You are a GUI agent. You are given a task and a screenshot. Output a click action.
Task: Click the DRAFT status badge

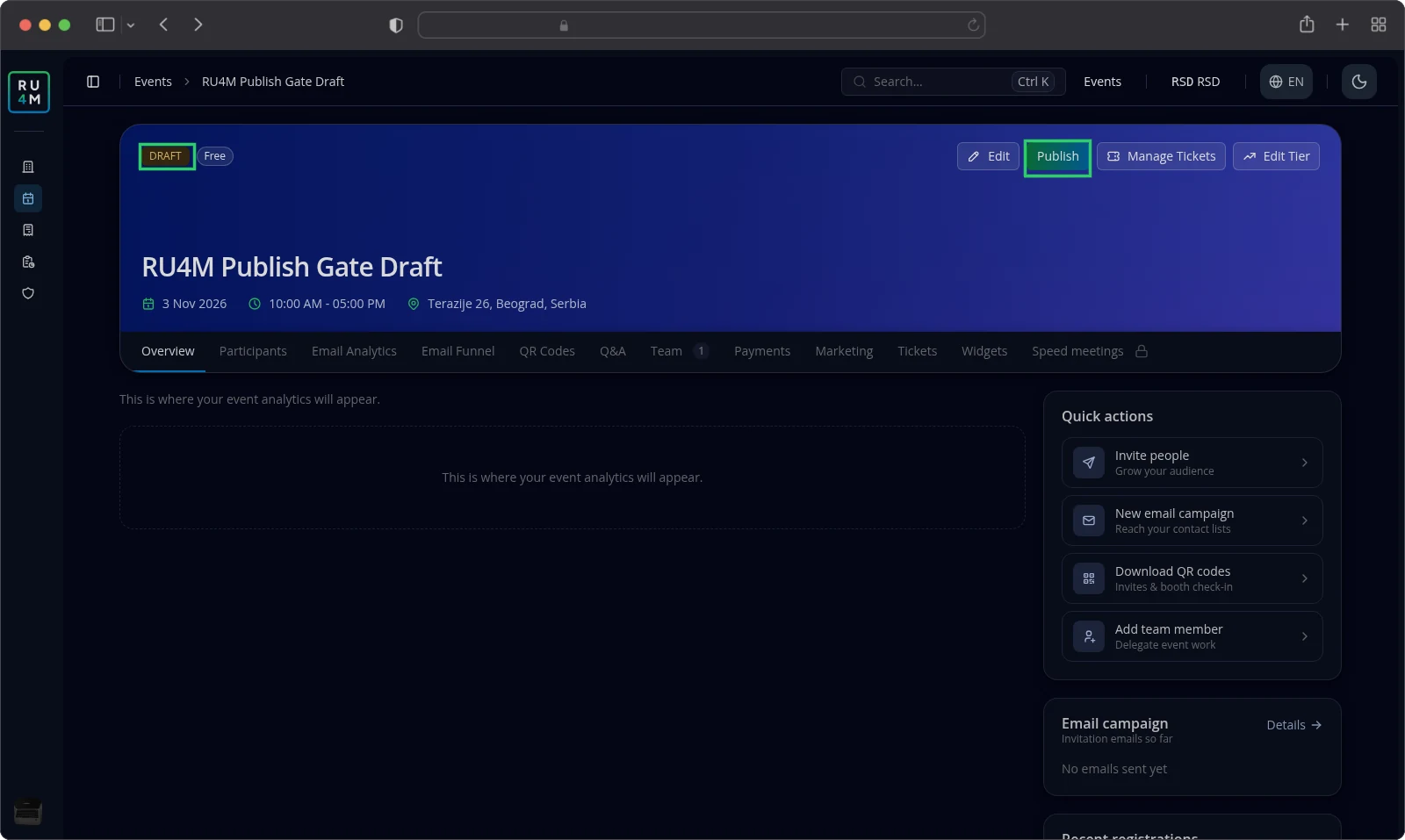[166, 156]
